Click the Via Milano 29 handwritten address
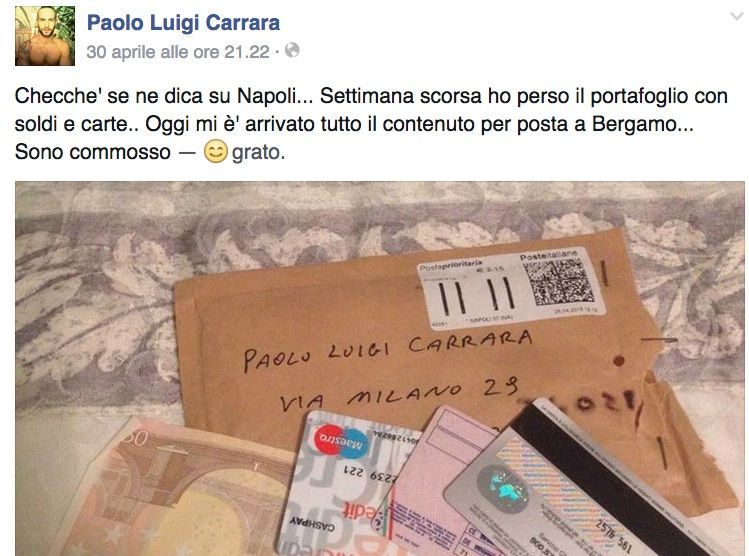Image resolution: width=749 pixels, height=556 pixels. click(x=399, y=393)
